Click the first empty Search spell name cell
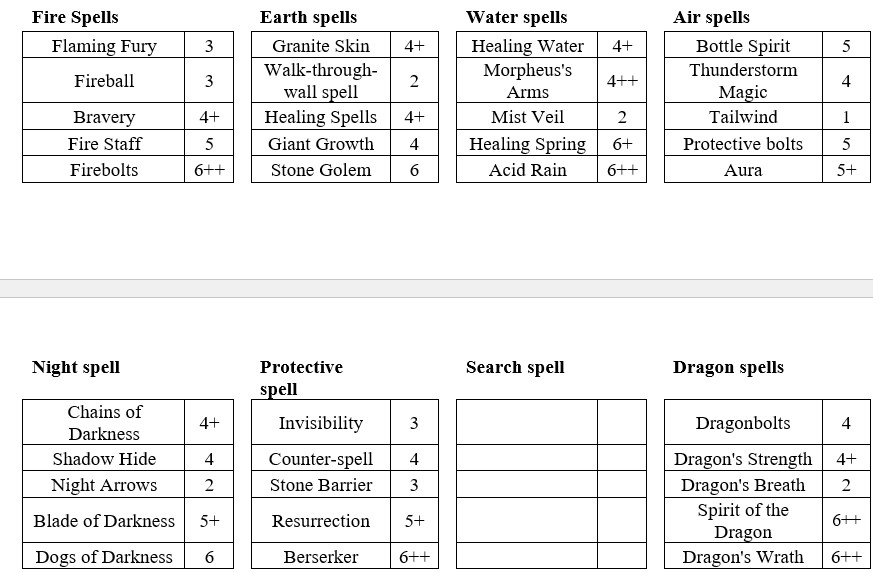The height and width of the screenshot is (572, 873). [x=527, y=422]
